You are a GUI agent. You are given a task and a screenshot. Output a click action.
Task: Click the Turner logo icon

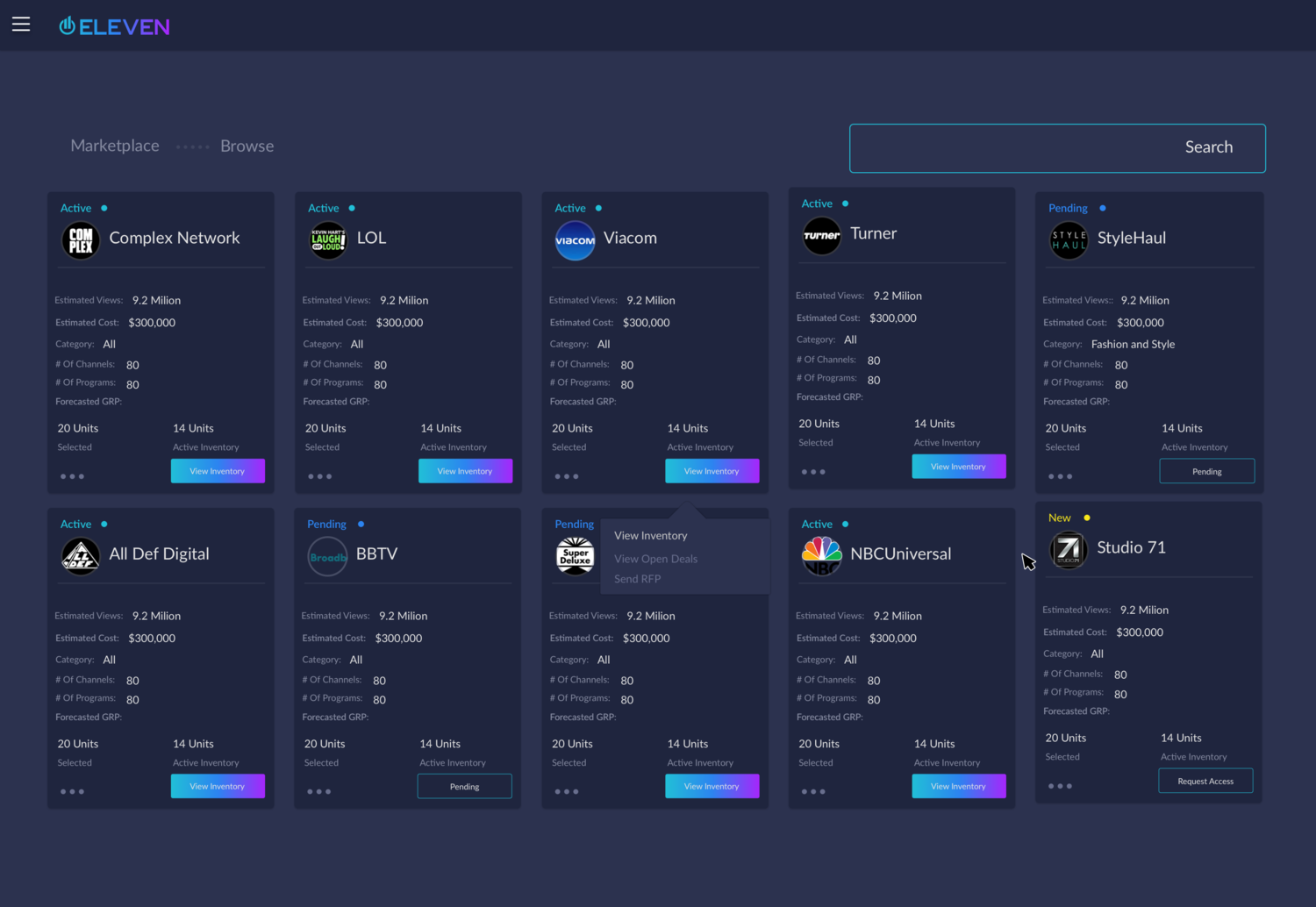[822, 235]
